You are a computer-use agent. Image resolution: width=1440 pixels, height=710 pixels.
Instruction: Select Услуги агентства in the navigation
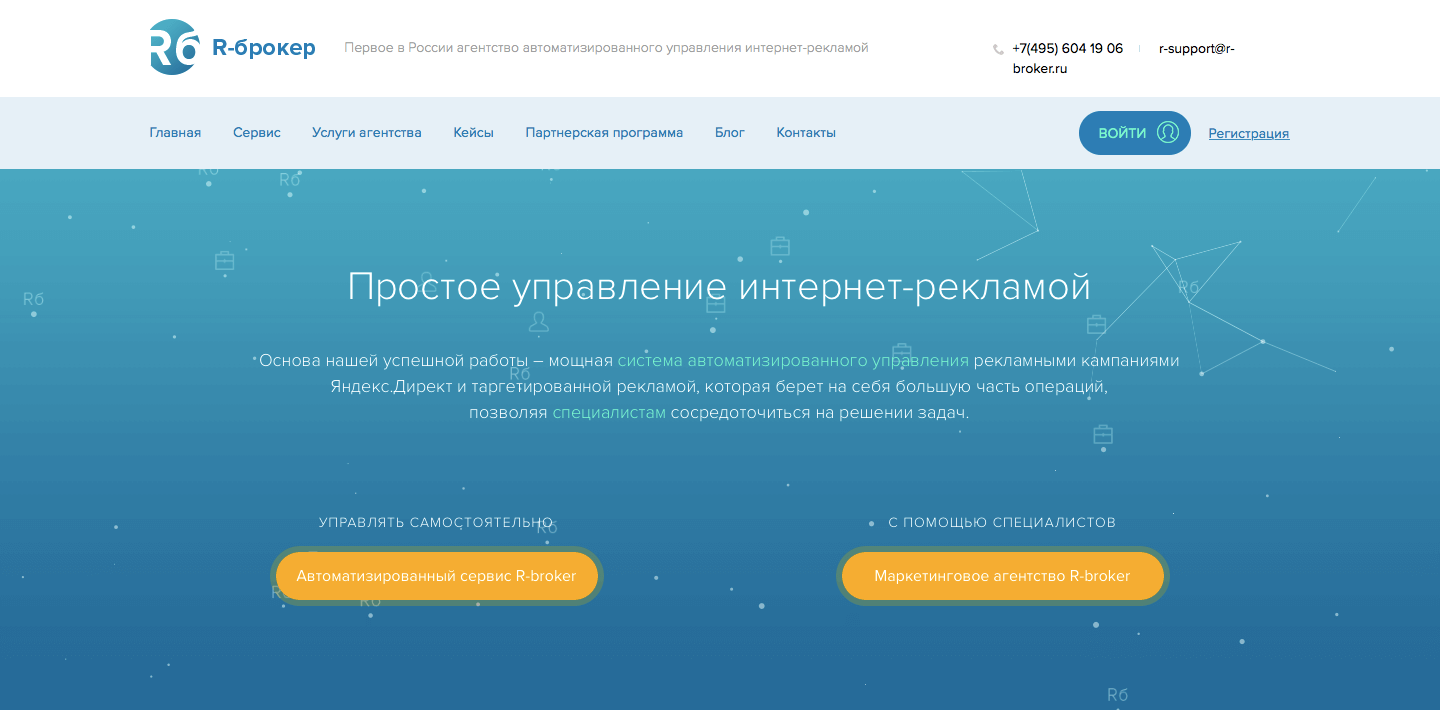pos(366,133)
